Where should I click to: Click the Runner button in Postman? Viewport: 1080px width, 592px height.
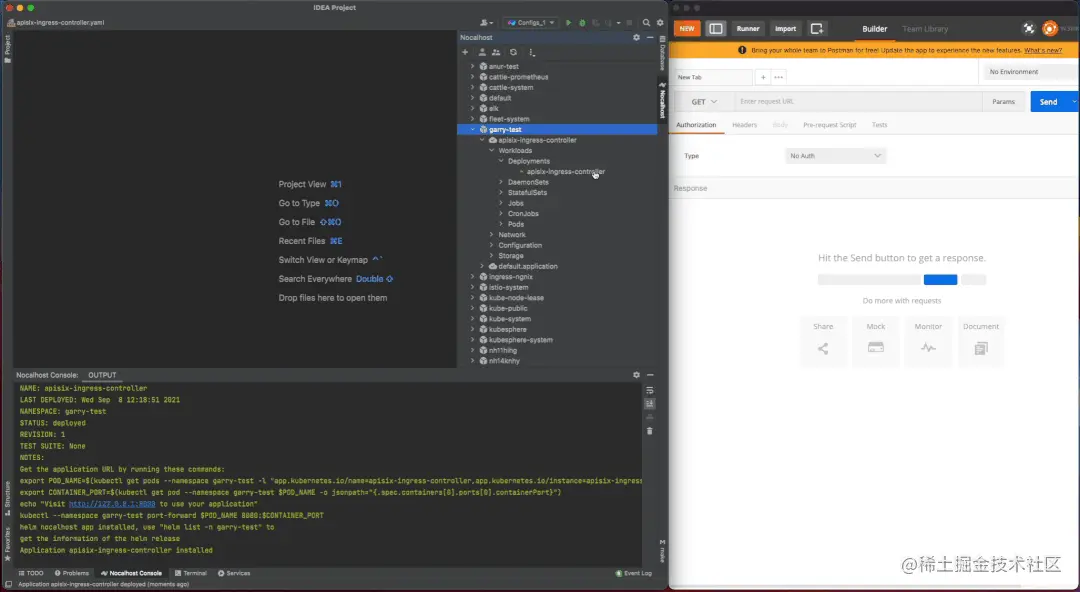748,28
